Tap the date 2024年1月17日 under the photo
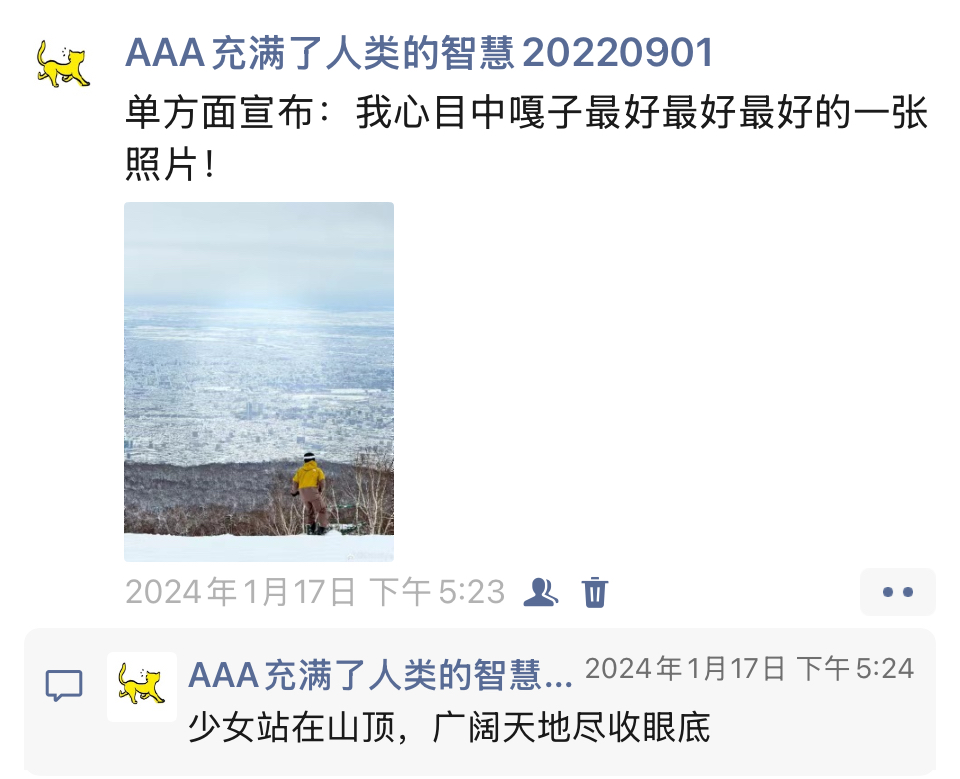The image size is (960, 779). pos(241,592)
